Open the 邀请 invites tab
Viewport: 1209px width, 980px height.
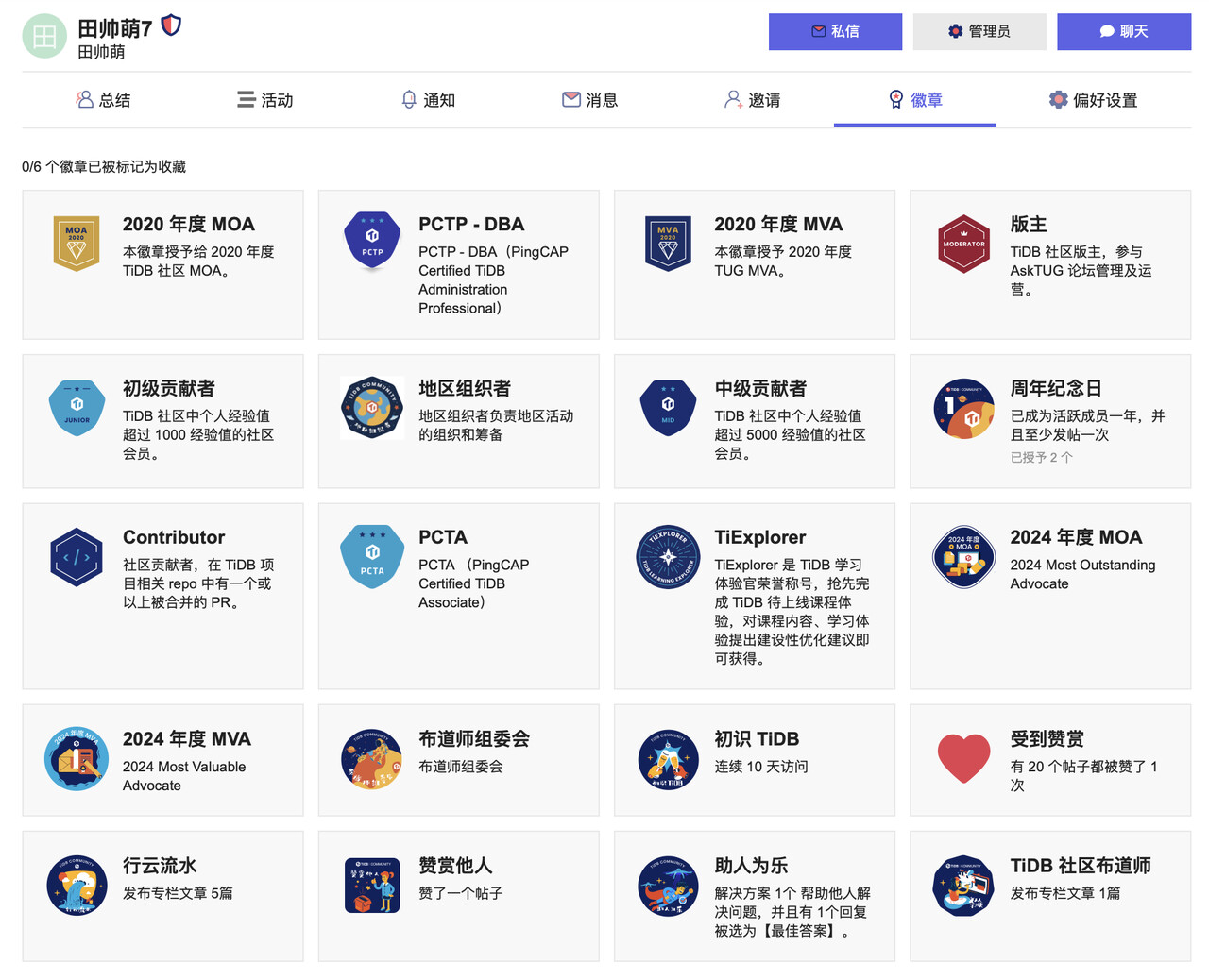(x=753, y=100)
